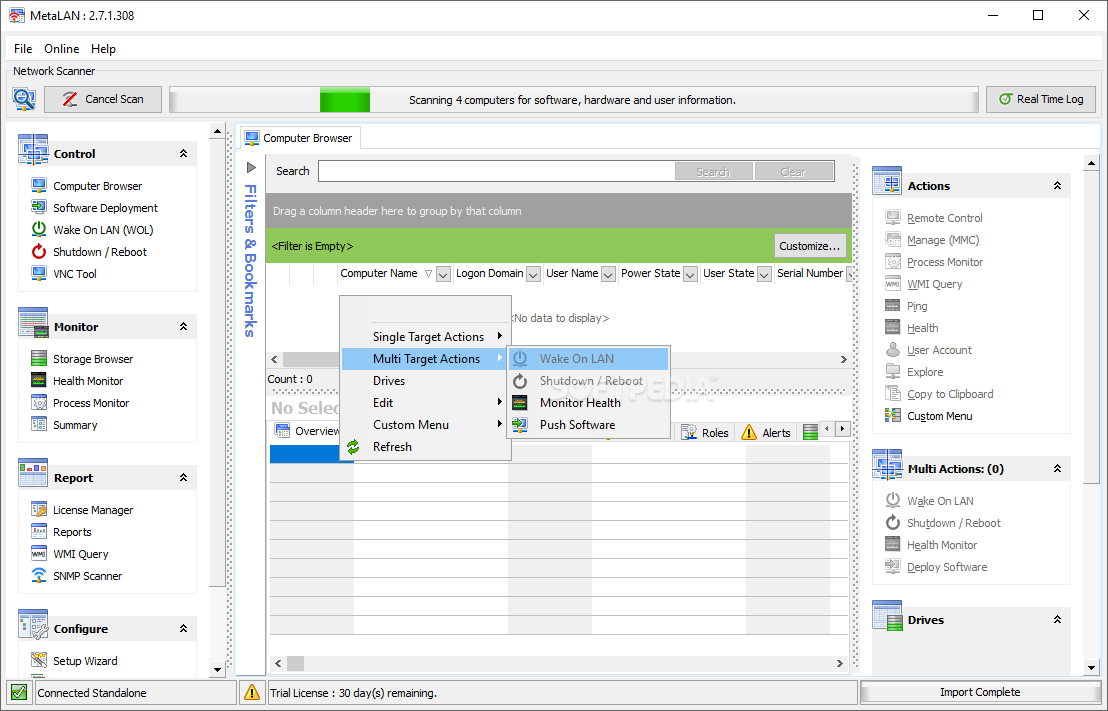Screen dimensions: 1108x711
Task: Click the scan progress bar
Action: pos(574,100)
